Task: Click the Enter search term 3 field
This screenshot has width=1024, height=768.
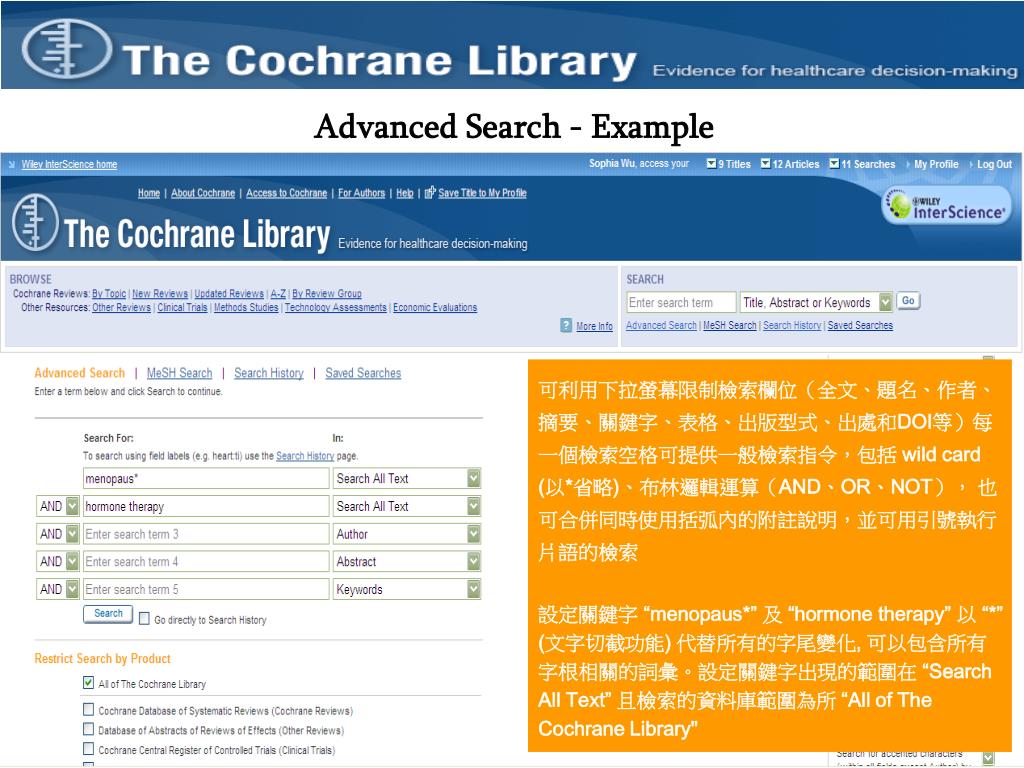Action: click(x=206, y=534)
